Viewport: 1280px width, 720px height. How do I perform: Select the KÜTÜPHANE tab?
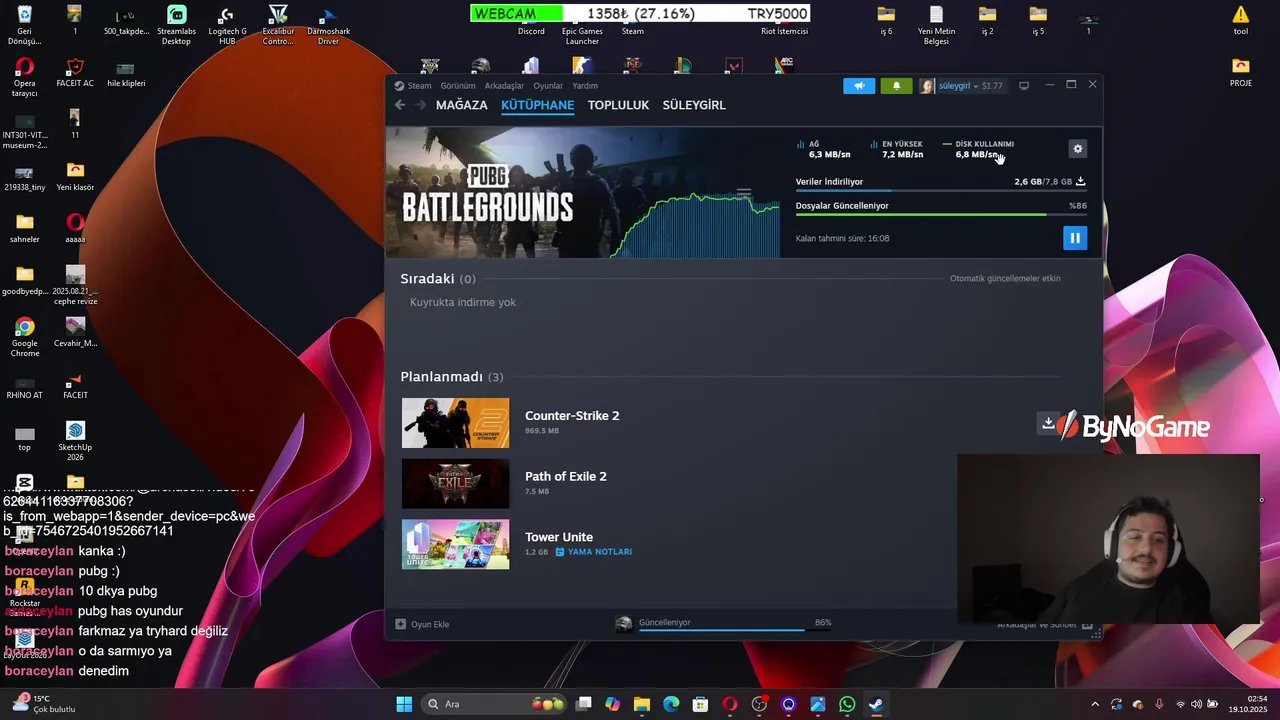[537, 105]
